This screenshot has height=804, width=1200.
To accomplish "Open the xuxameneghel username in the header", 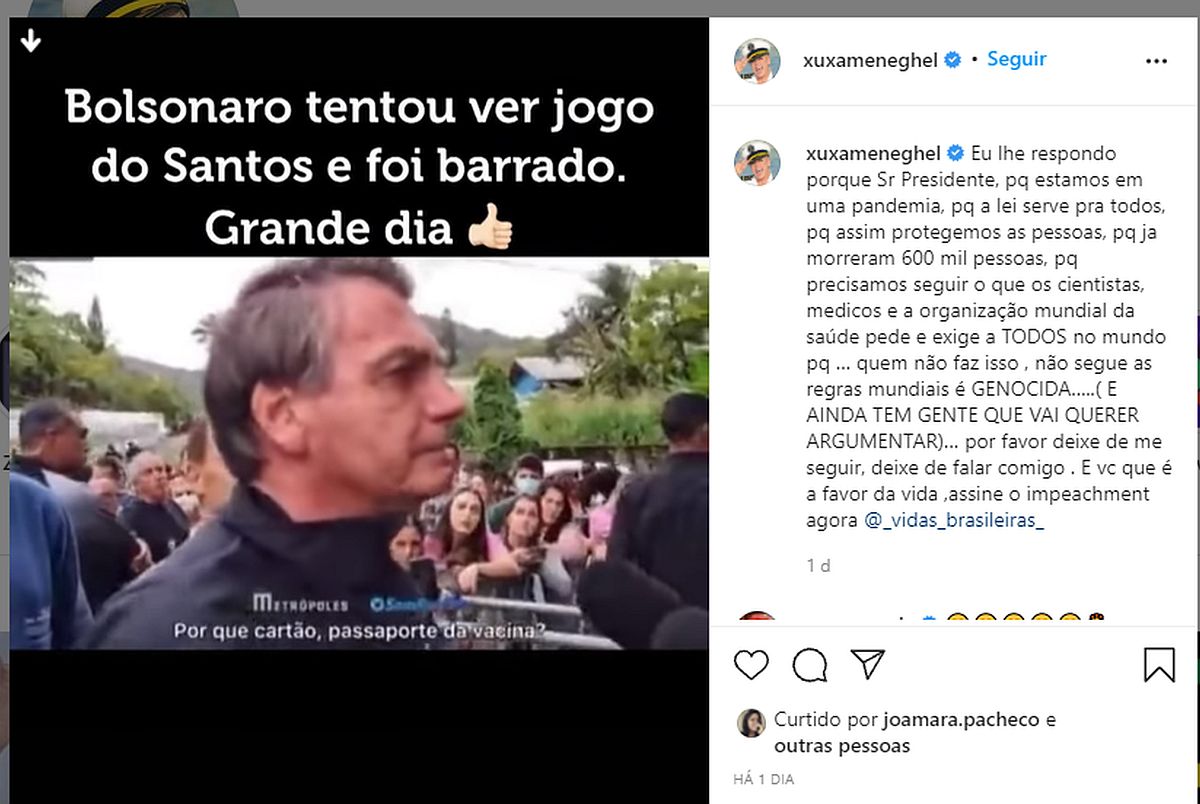I will click(871, 60).
